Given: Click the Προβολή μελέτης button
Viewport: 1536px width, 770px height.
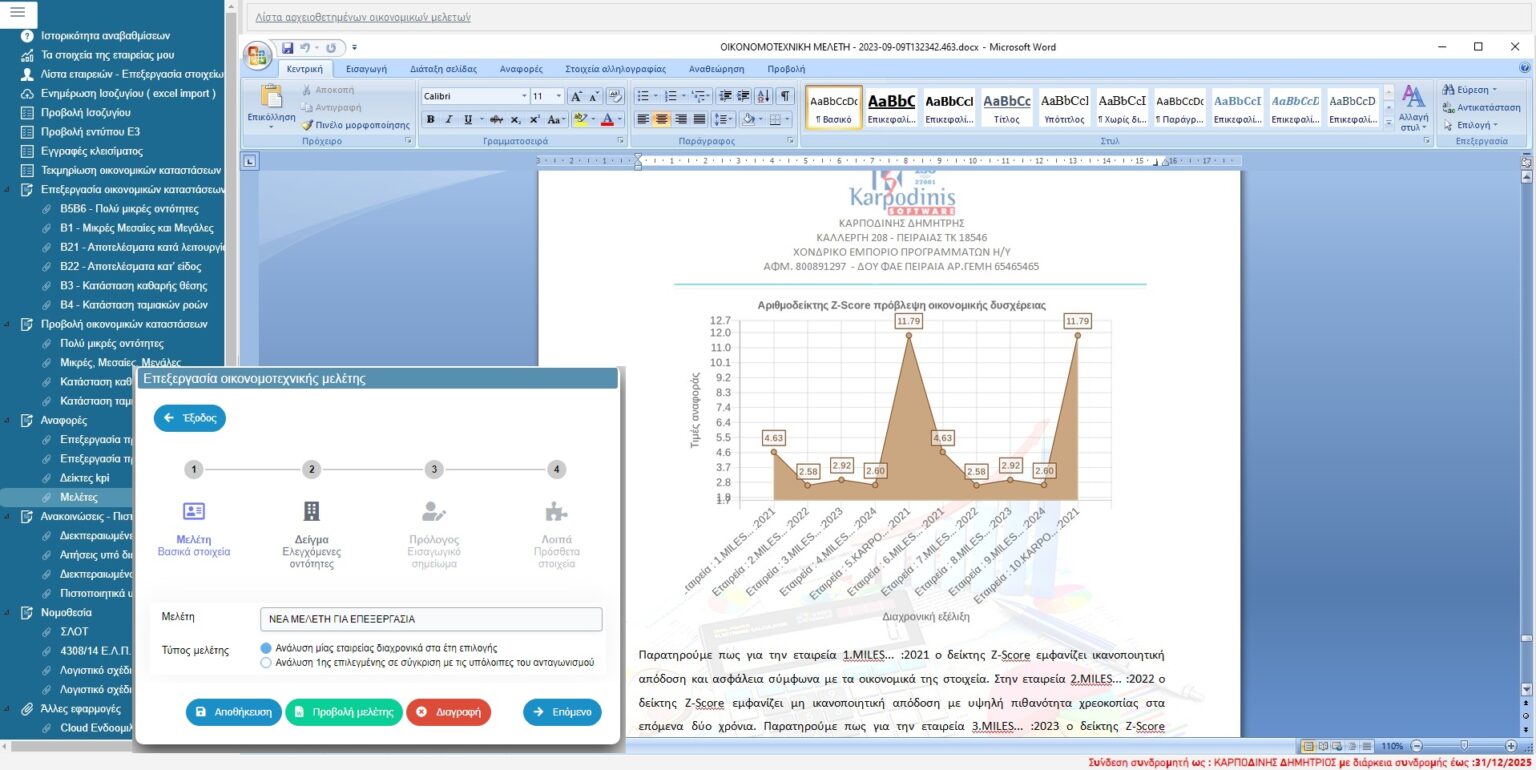Looking at the screenshot, I should pos(344,712).
